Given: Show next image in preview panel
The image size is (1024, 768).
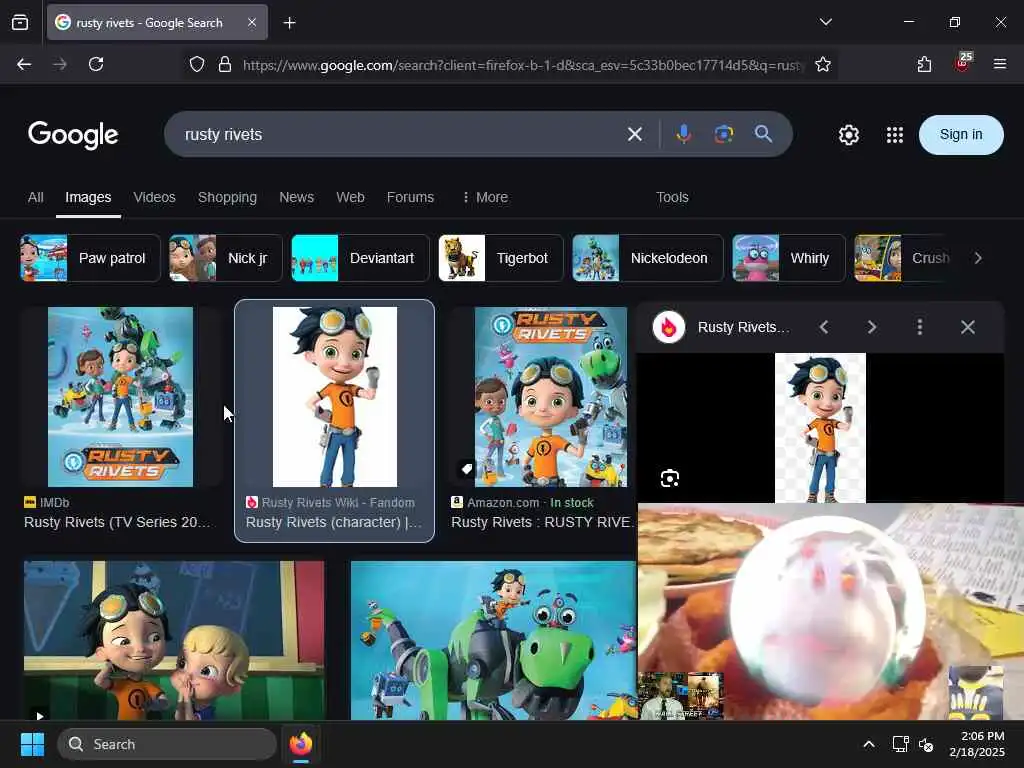Looking at the screenshot, I should [x=871, y=327].
